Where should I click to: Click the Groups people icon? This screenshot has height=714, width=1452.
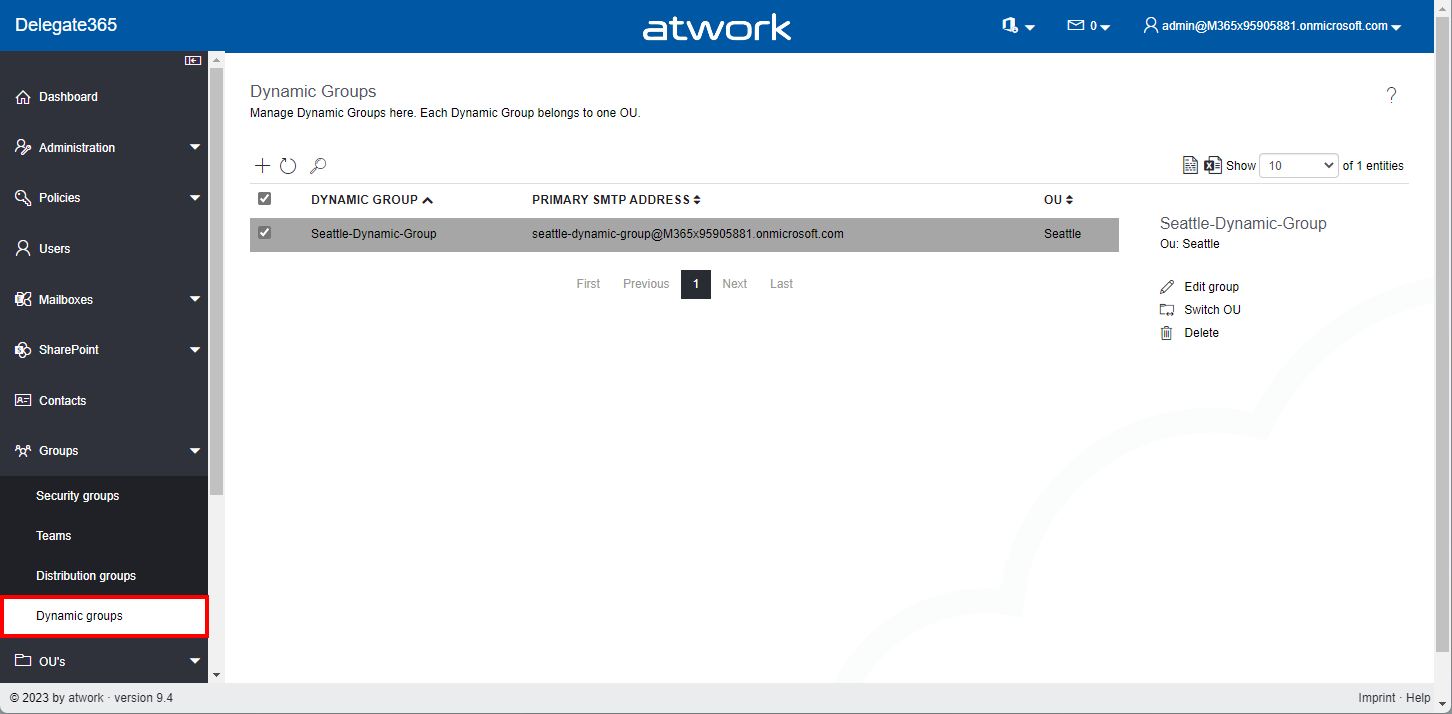(24, 451)
